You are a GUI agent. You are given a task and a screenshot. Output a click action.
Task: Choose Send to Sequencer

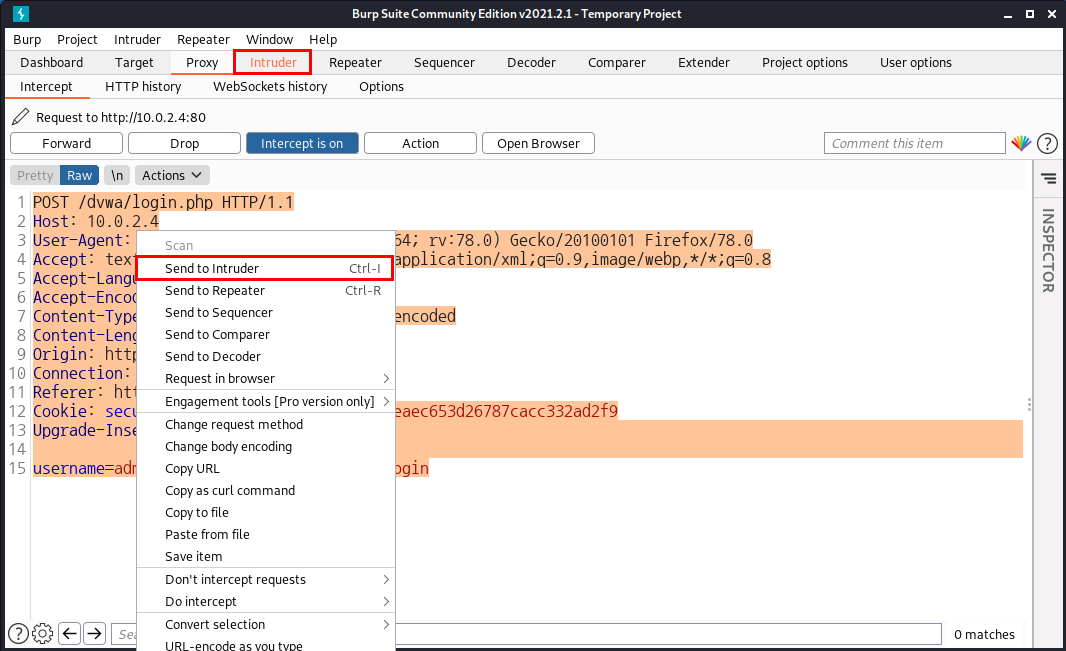coord(266,313)
